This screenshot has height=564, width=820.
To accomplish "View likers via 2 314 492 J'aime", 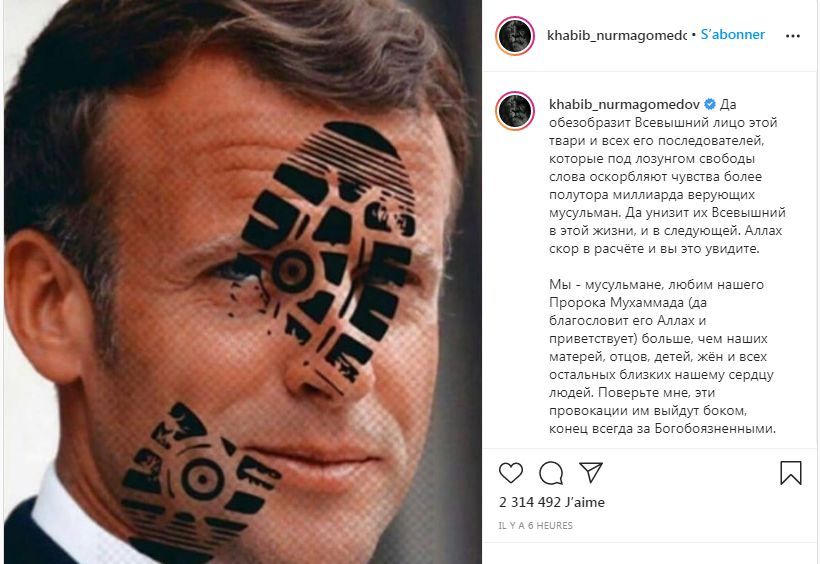I will [x=552, y=502].
